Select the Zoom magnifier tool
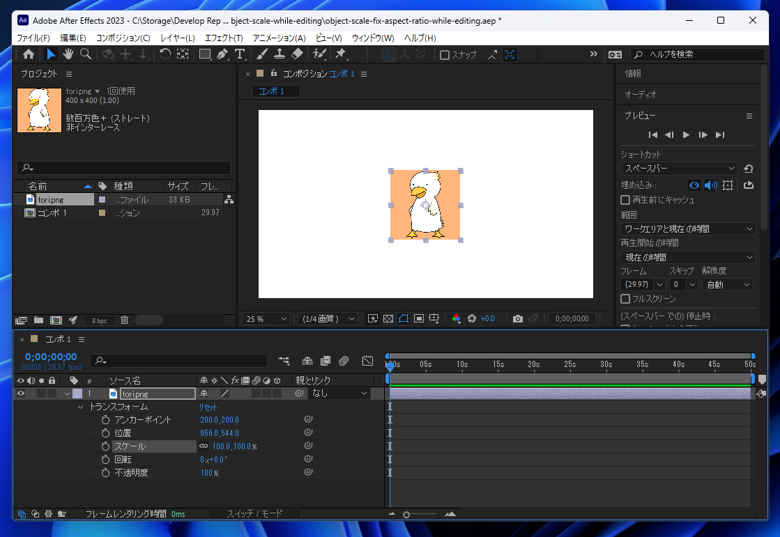Screen dimensions: 780x537 [86, 54]
